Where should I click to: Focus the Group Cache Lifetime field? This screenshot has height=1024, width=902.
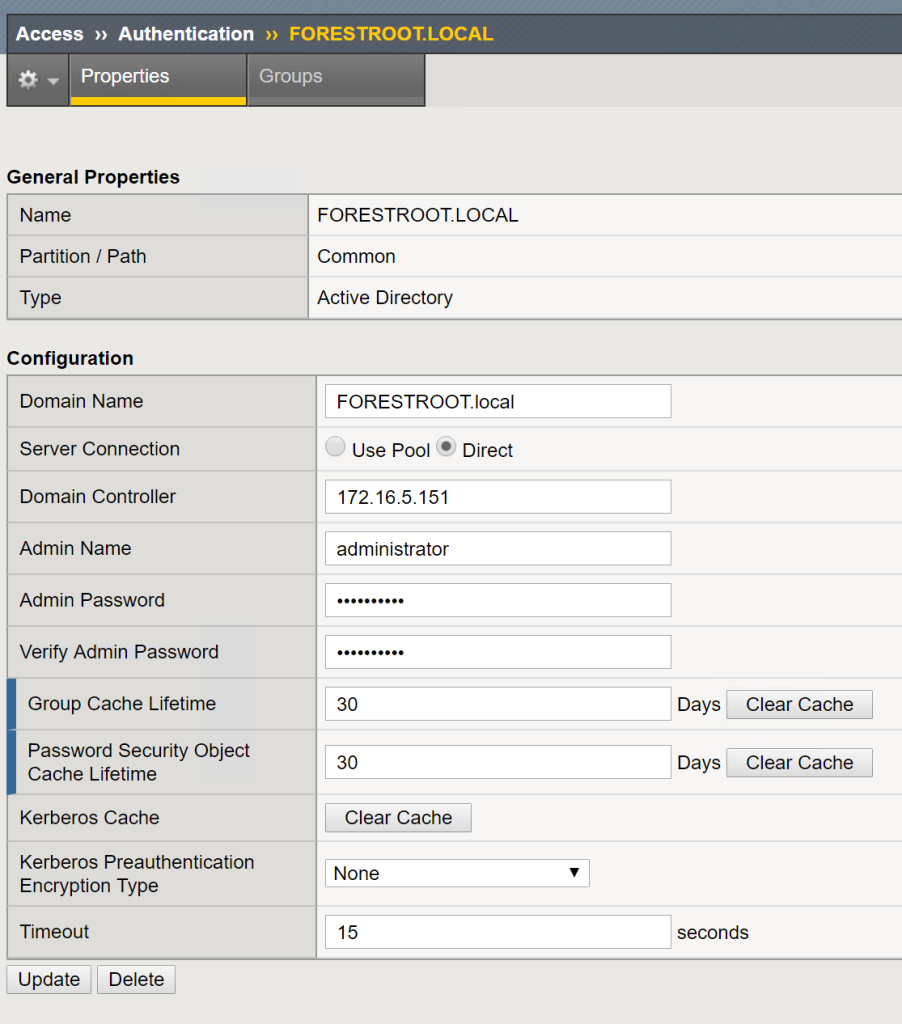point(498,704)
